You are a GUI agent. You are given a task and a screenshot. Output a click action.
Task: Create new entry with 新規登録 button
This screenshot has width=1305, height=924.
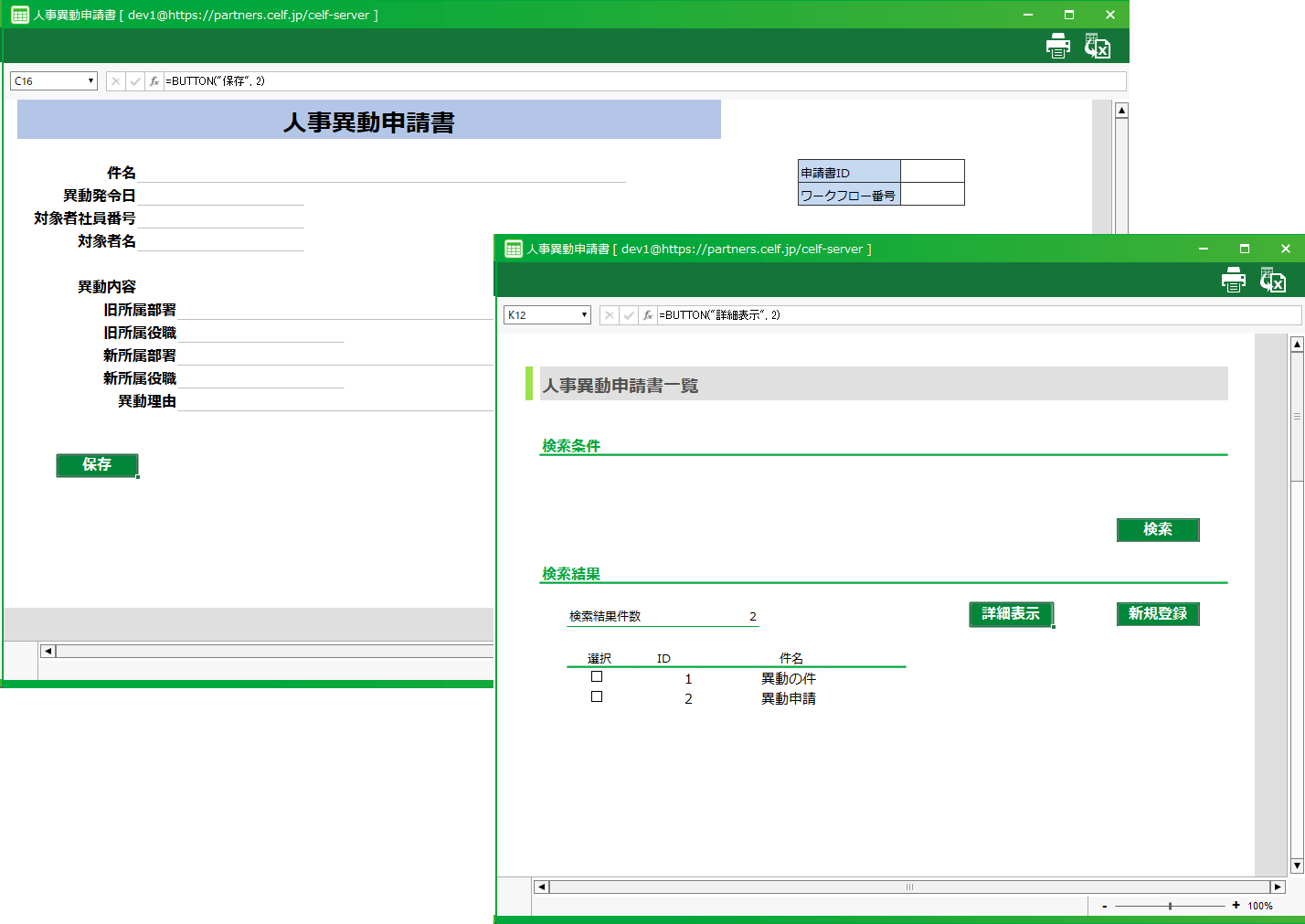point(1157,614)
